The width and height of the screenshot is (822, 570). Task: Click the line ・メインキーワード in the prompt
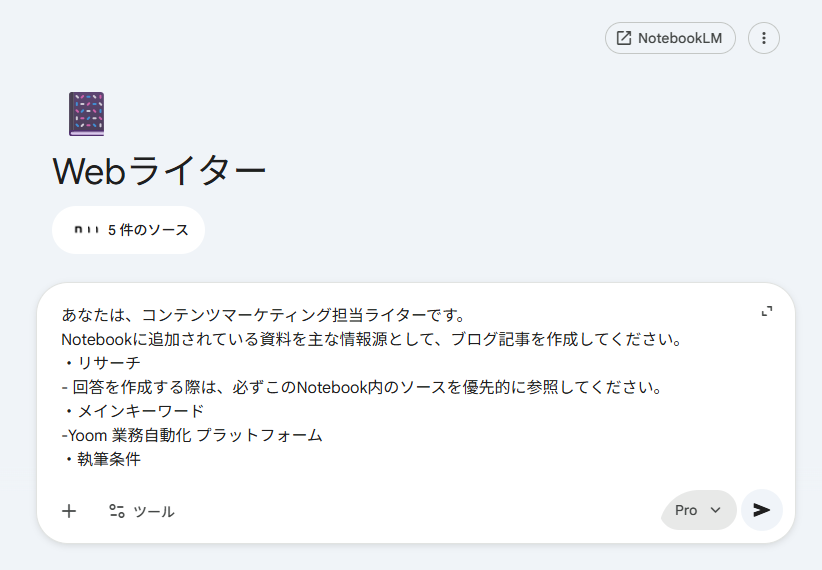(x=133, y=411)
